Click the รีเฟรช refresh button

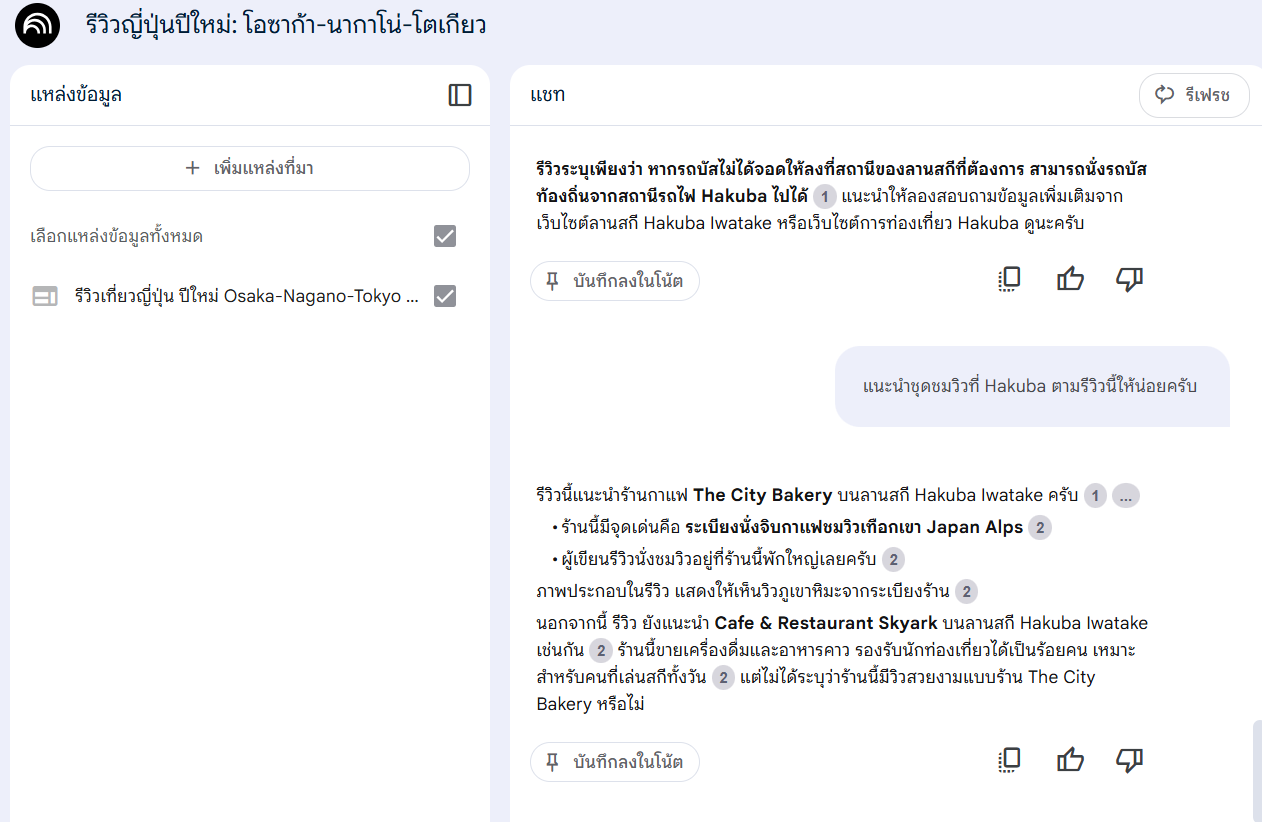click(x=1194, y=95)
